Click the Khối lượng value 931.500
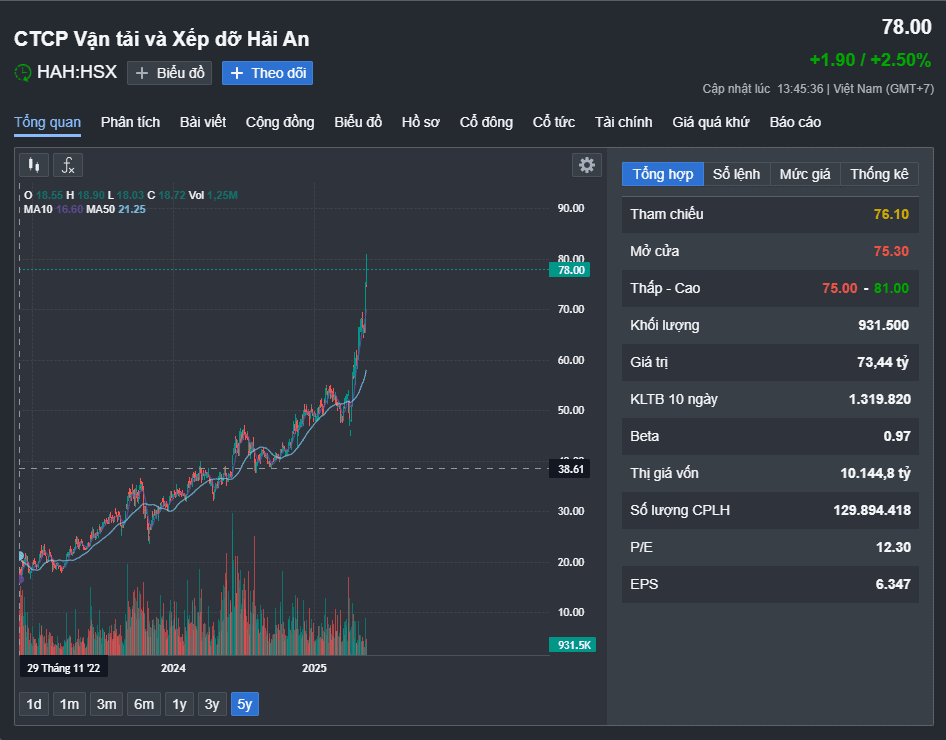 pyautogui.click(x=883, y=326)
